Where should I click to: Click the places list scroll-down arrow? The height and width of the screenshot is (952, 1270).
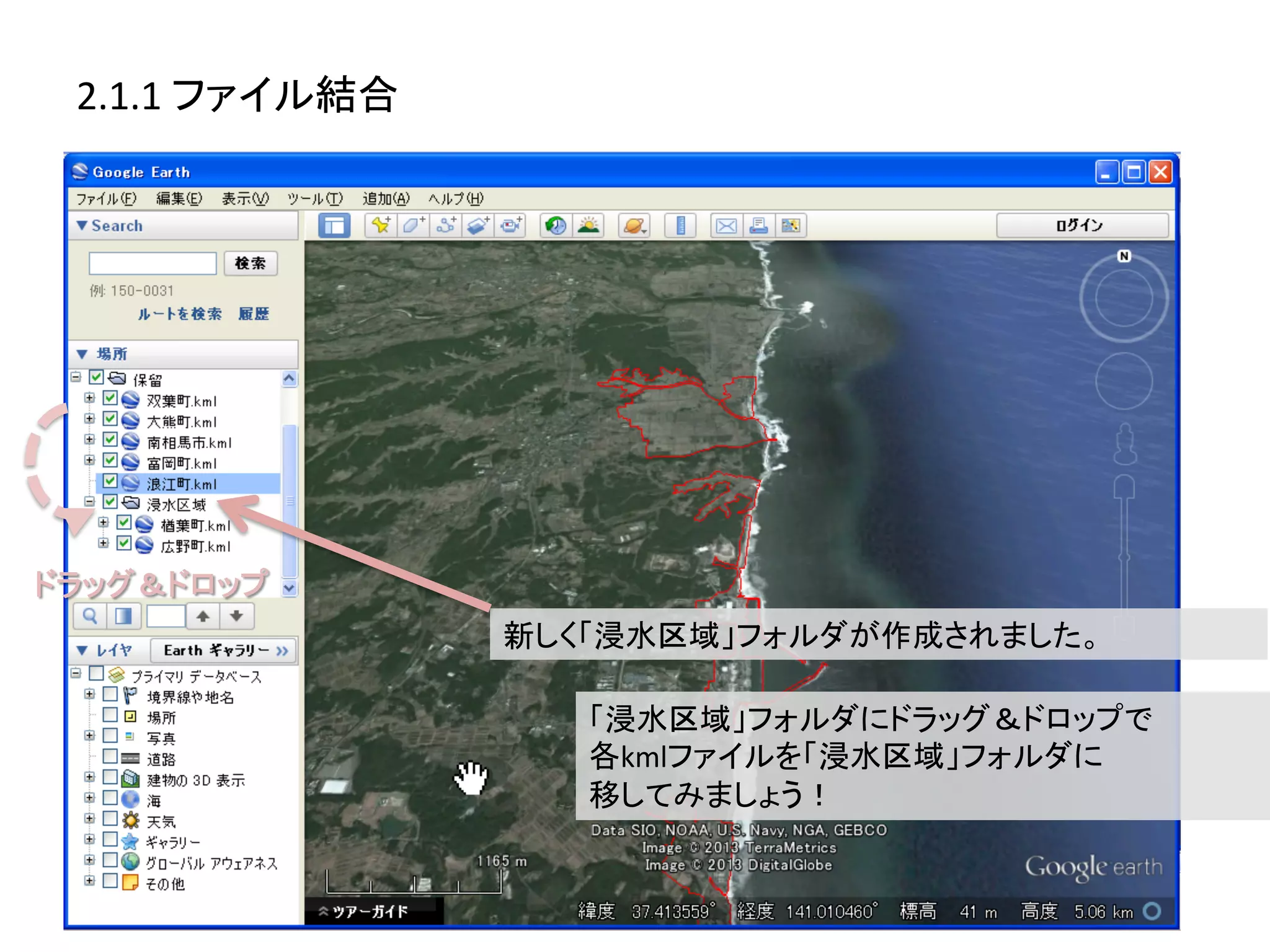pyautogui.click(x=290, y=588)
